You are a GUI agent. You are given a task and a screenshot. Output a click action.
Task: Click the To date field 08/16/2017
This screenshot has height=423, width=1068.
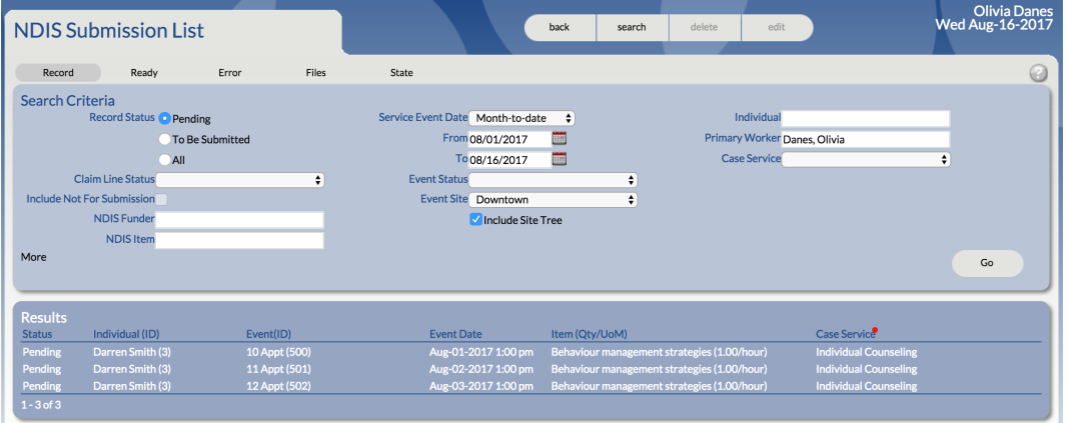point(509,160)
